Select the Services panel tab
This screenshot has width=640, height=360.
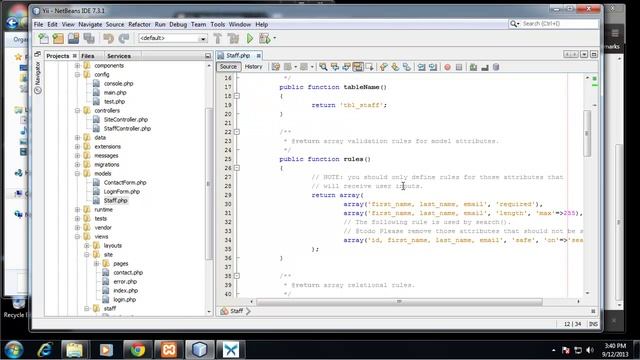pos(119,56)
